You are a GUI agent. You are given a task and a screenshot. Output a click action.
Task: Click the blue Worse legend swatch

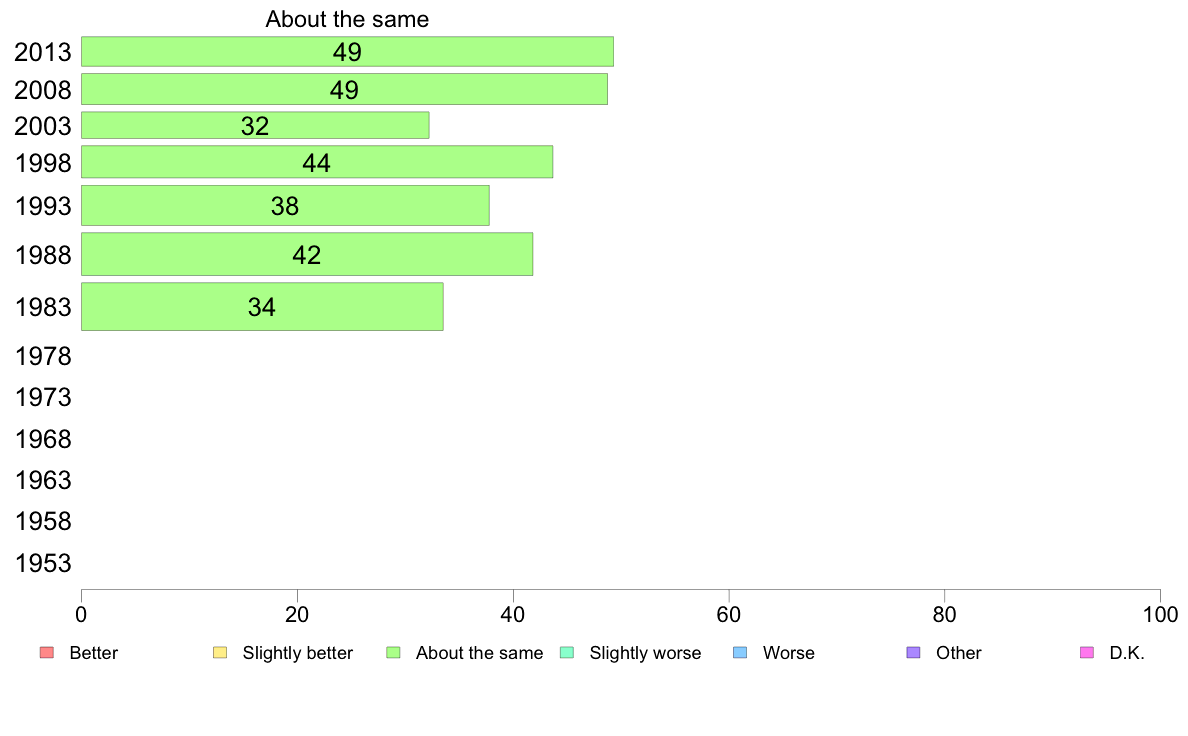point(740,653)
